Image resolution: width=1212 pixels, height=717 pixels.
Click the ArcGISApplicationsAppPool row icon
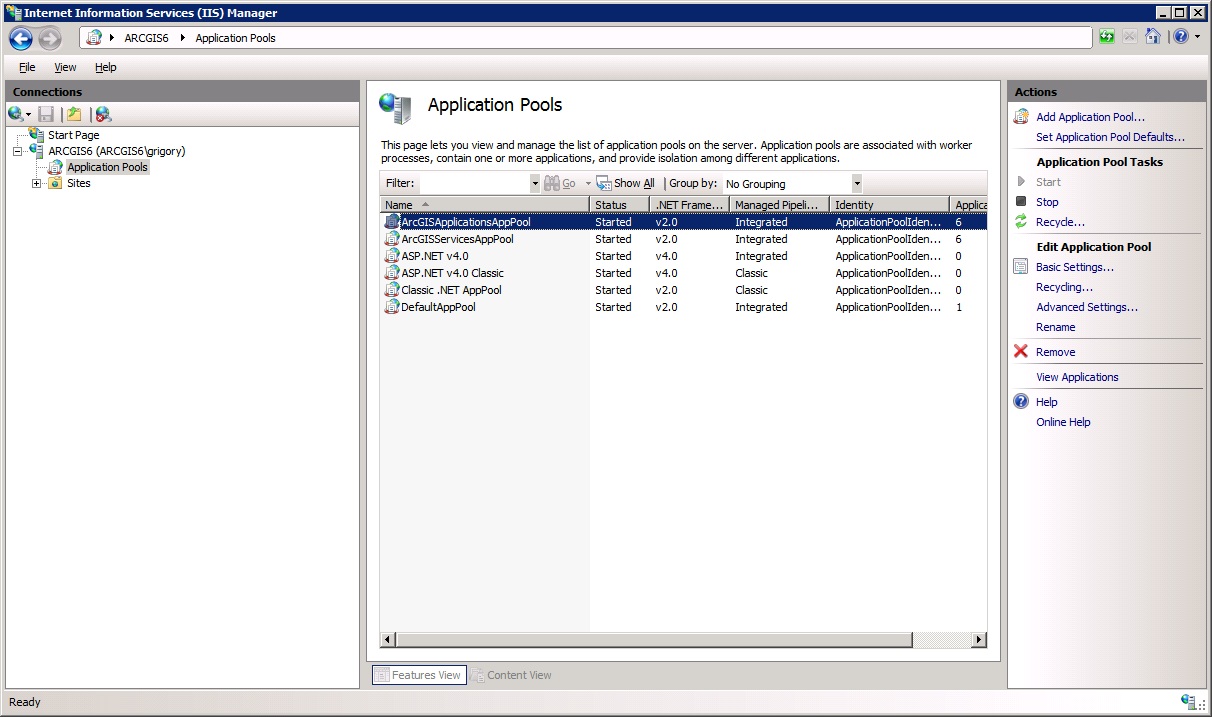[x=392, y=222]
